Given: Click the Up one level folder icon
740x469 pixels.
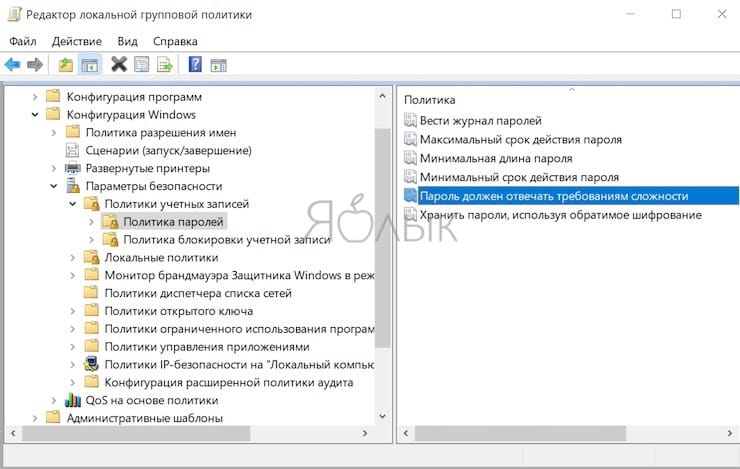Looking at the screenshot, I should tap(65, 65).
